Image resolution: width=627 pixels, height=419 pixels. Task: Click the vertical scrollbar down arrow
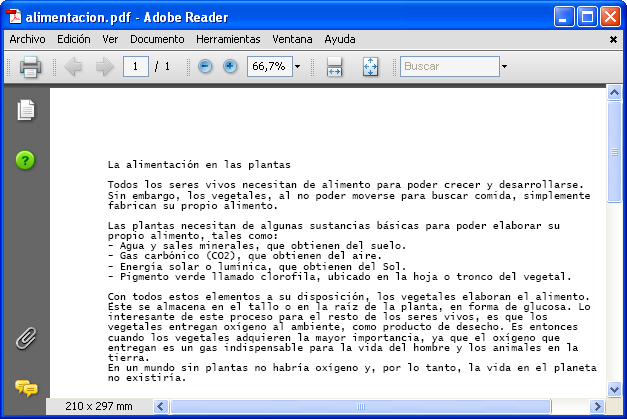[x=615, y=390]
